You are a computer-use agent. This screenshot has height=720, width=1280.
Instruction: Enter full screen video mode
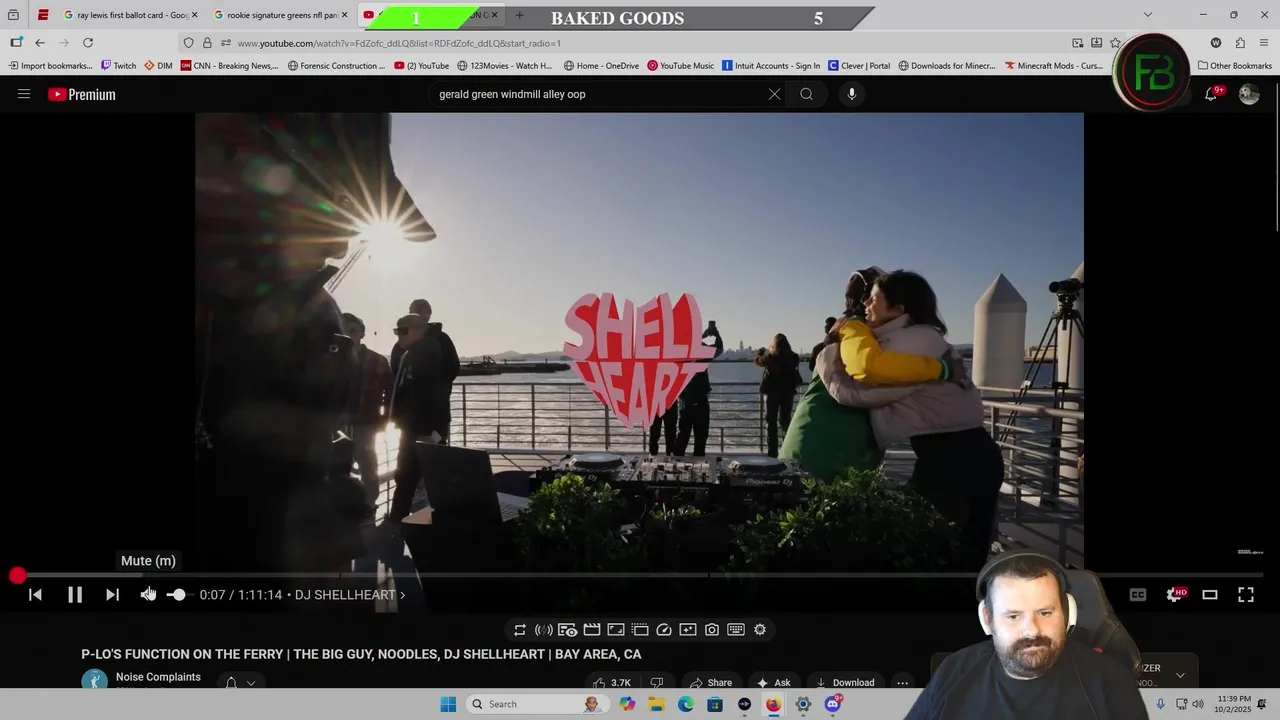pos(1246,595)
